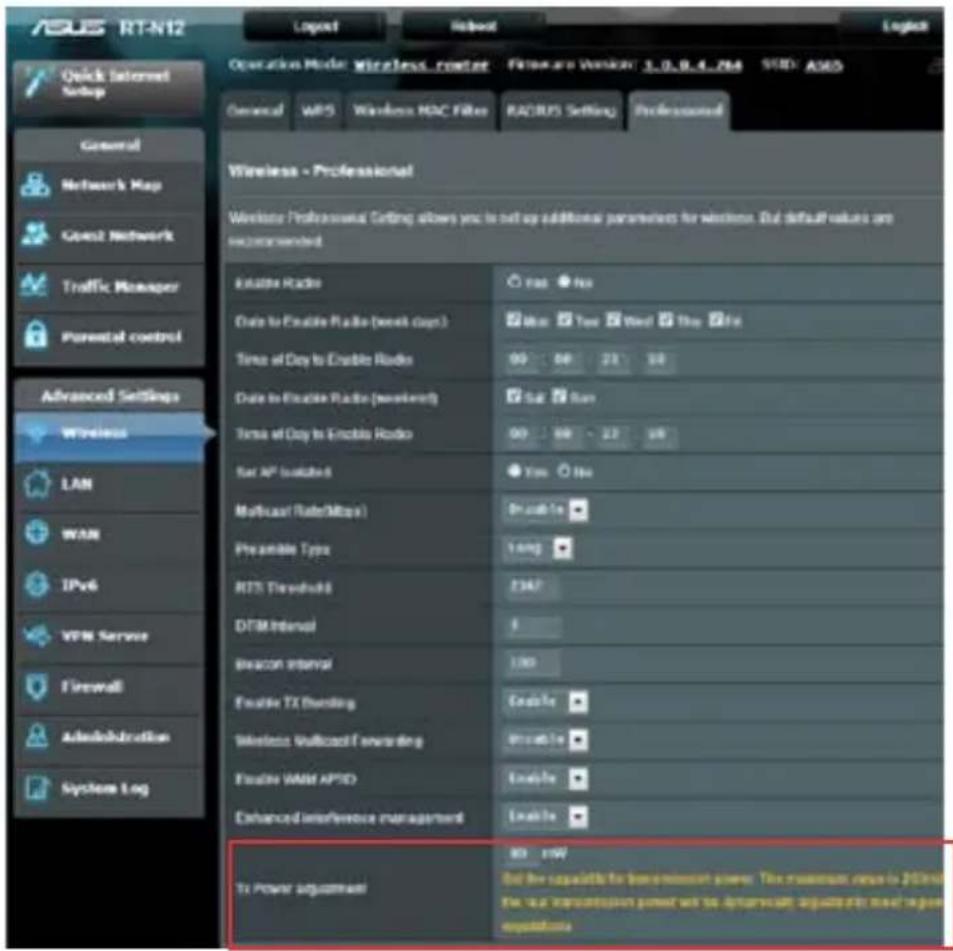Click the DTIM Interval input field
Image resolution: width=953 pixels, height=951 pixels.
(532, 625)
